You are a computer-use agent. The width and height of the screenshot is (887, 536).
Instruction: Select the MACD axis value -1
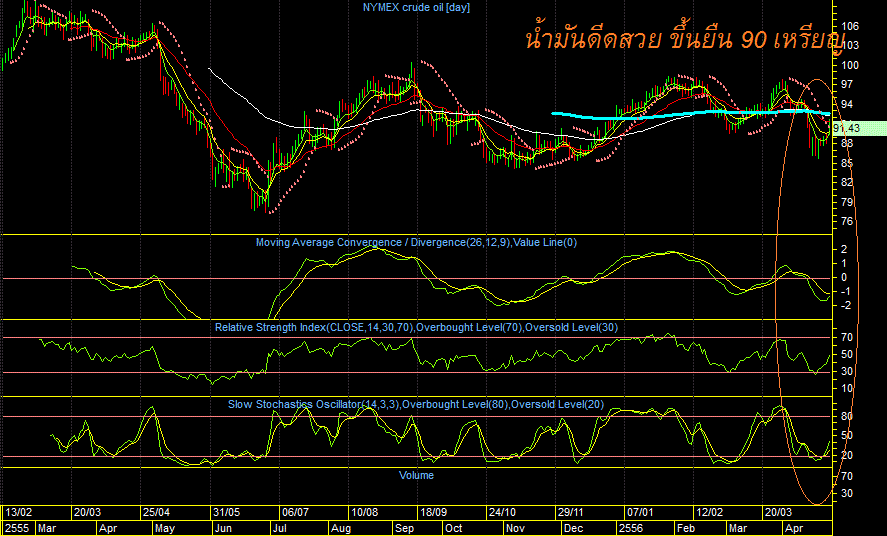[x=844, y=292]
